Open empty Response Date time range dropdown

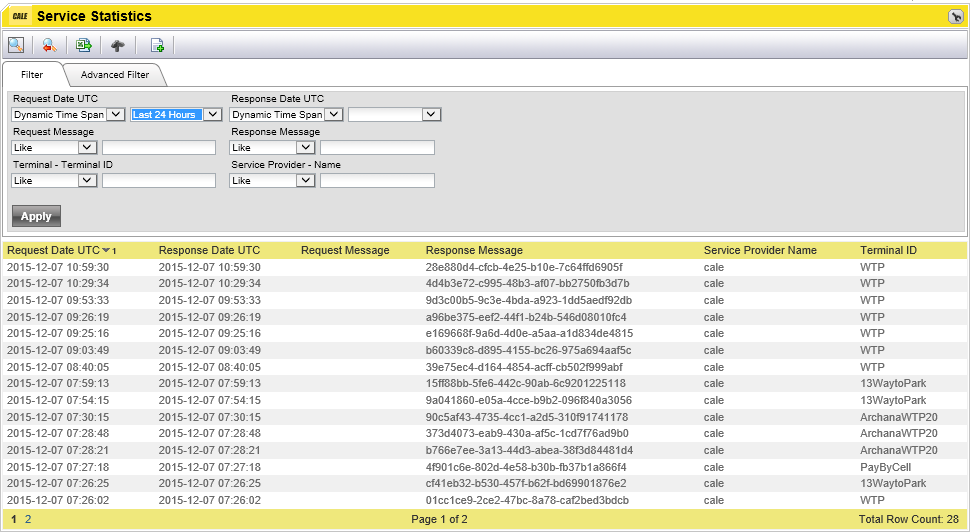coord(394,114)
